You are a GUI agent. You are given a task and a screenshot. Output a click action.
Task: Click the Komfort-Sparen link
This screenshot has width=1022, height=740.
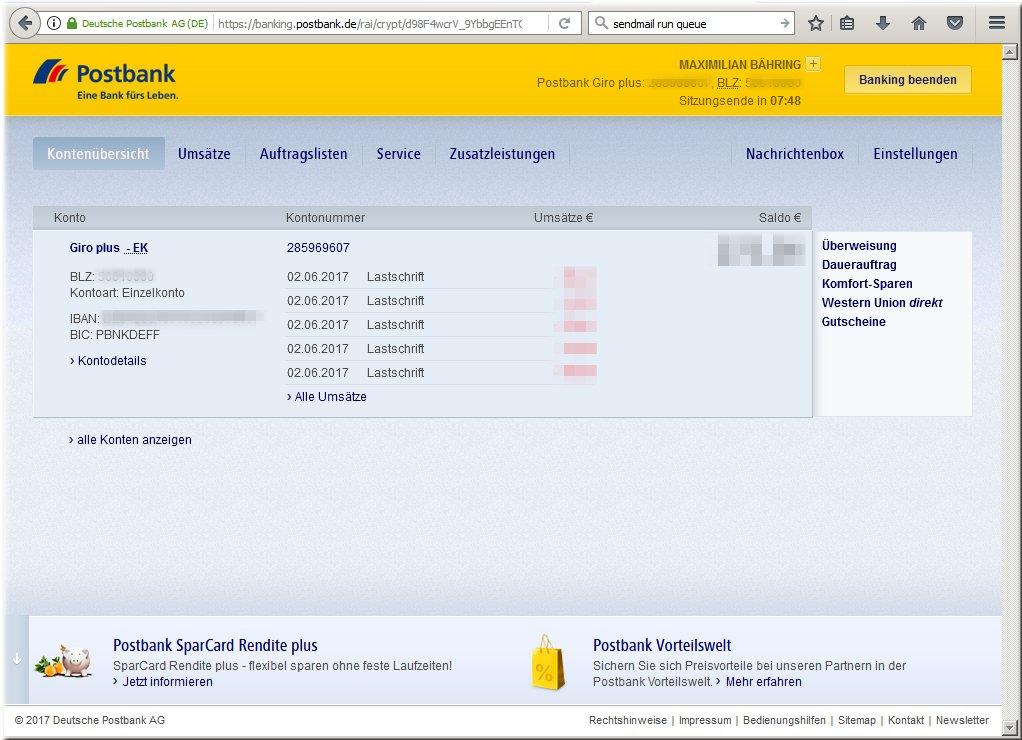click(867, 284)
